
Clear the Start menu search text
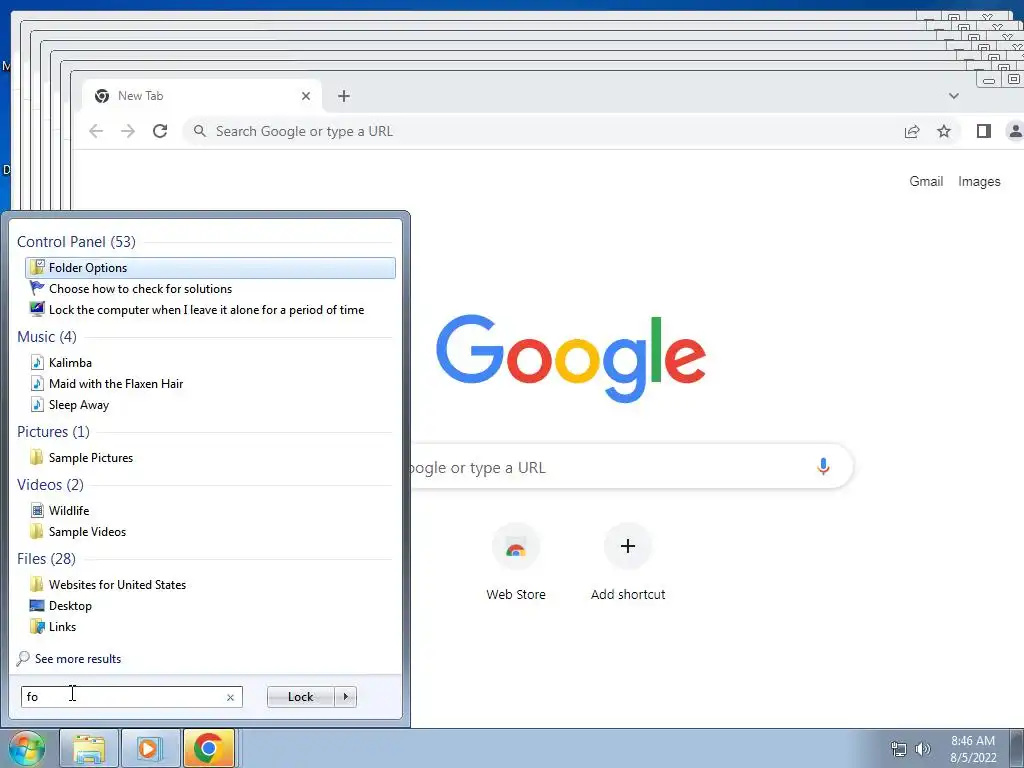tap(231, 697)
